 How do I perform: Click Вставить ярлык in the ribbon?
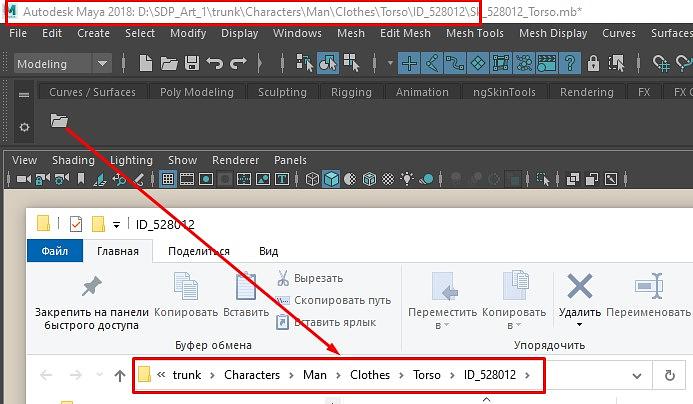pyautogui.click(x=326, y=322)
